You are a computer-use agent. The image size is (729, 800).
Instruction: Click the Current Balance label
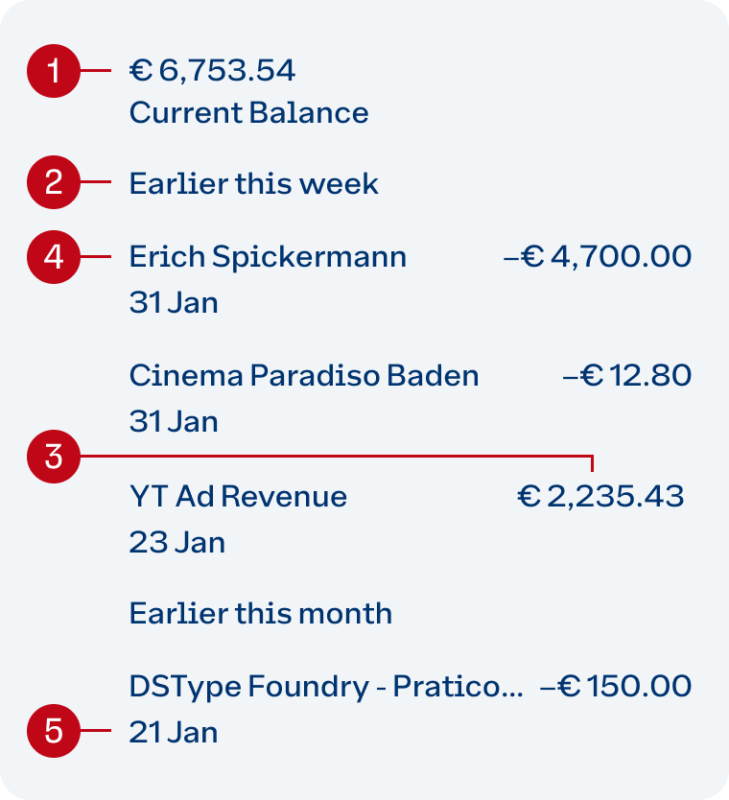248,112
